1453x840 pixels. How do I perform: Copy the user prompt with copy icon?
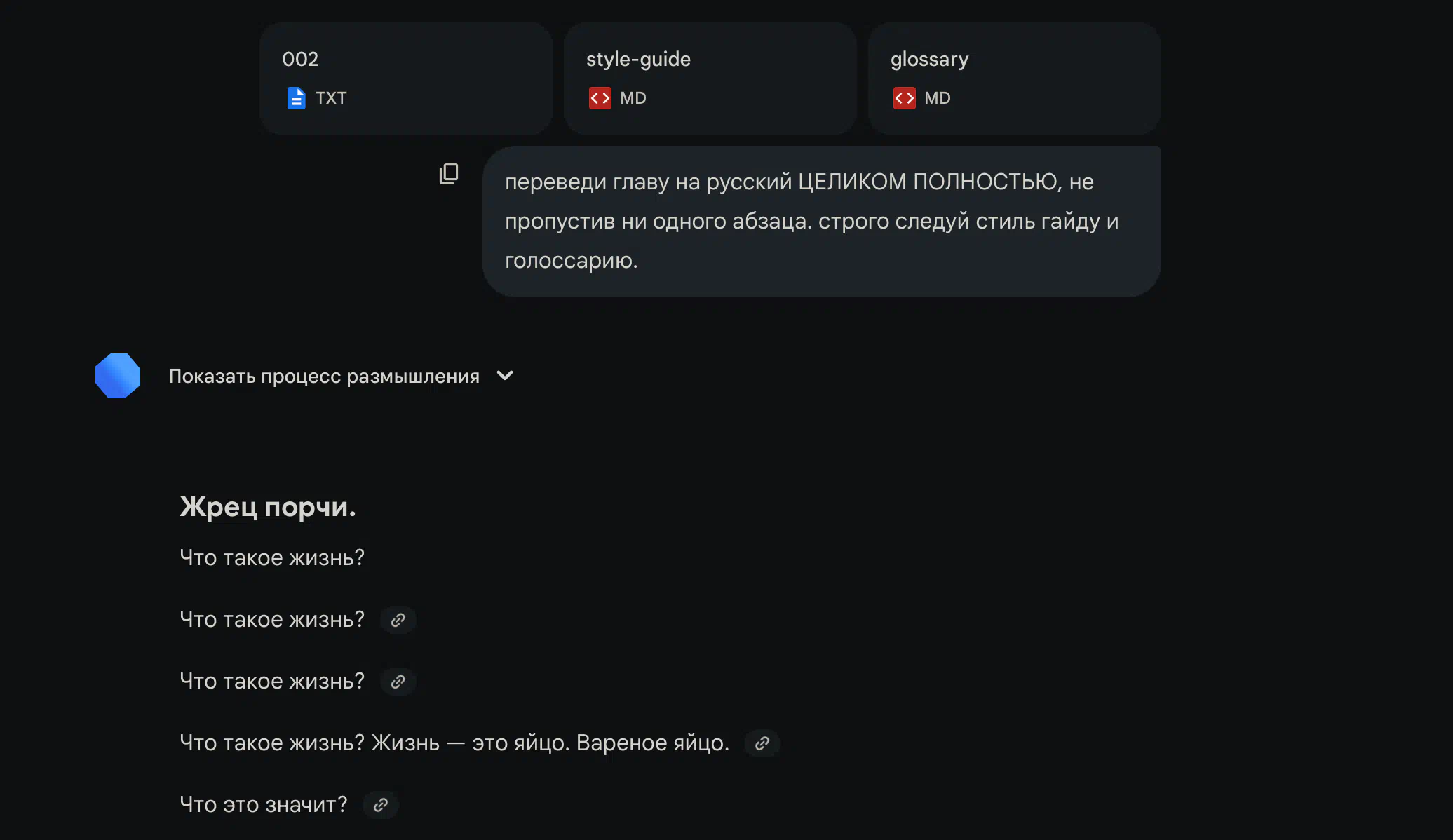[x=449, y=173]
